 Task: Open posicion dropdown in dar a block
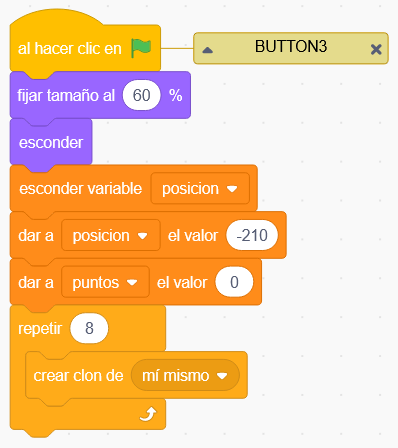111,236
